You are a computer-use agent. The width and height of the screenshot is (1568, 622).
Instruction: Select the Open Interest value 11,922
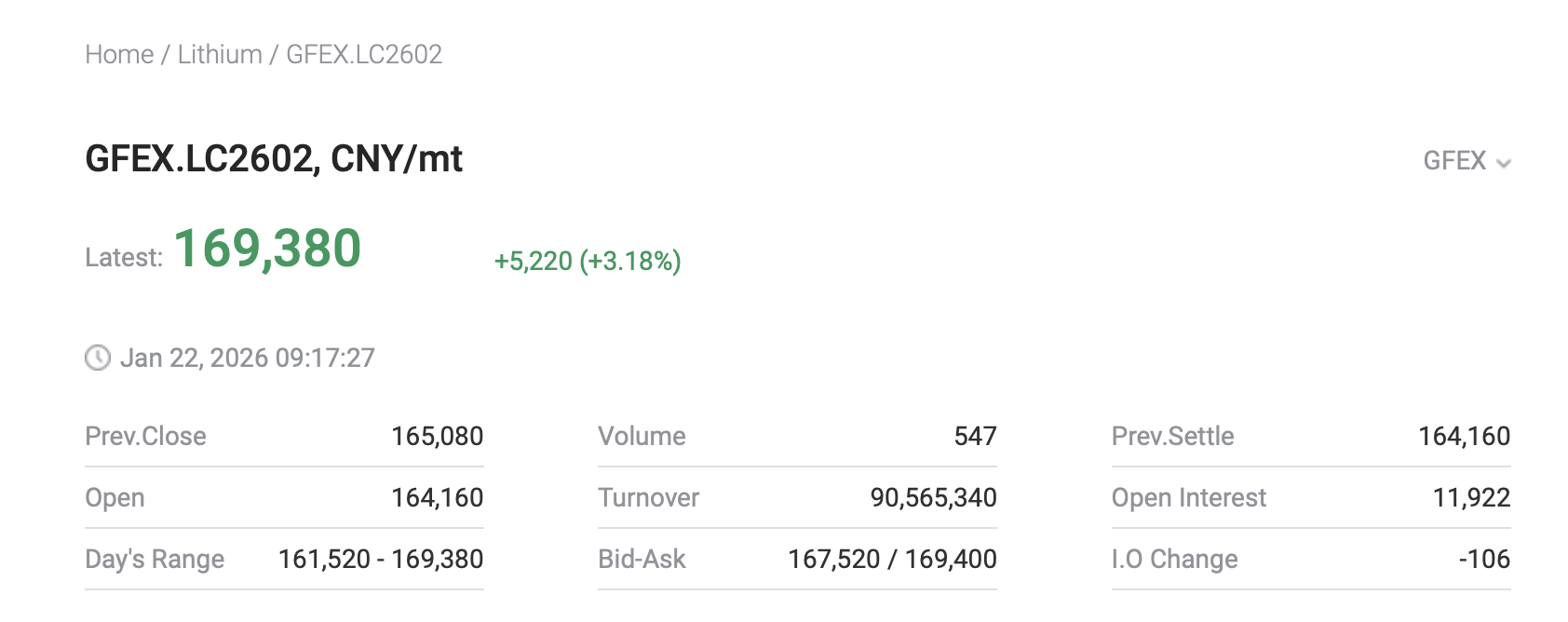[x=1474, y=497]
